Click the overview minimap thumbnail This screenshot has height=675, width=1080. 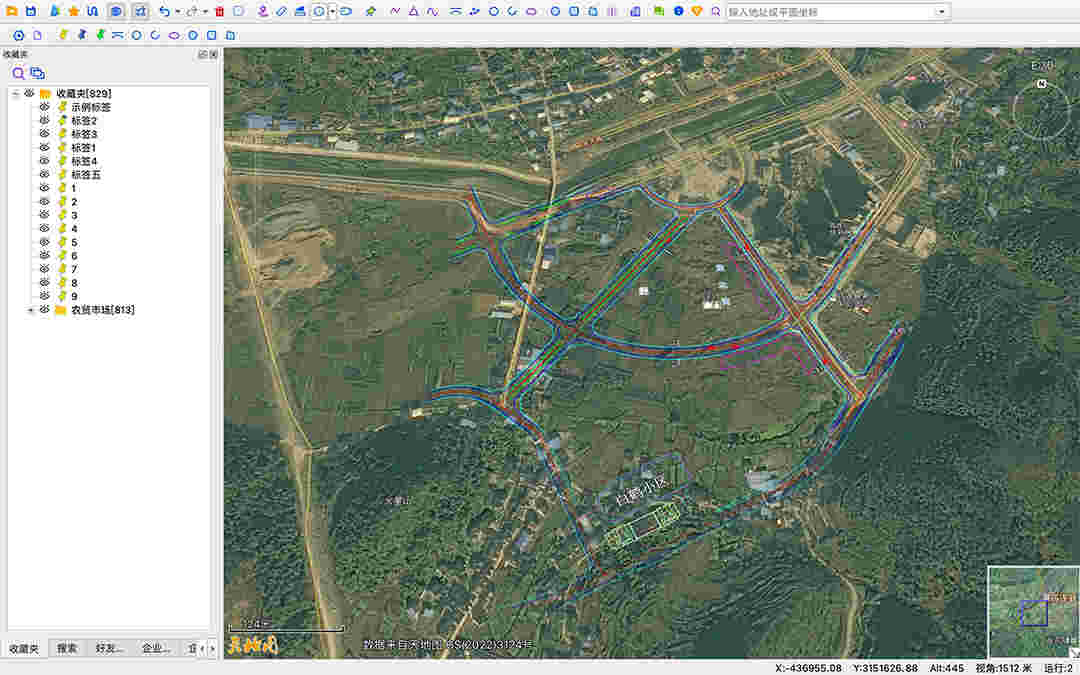(x=1032, y=611)
